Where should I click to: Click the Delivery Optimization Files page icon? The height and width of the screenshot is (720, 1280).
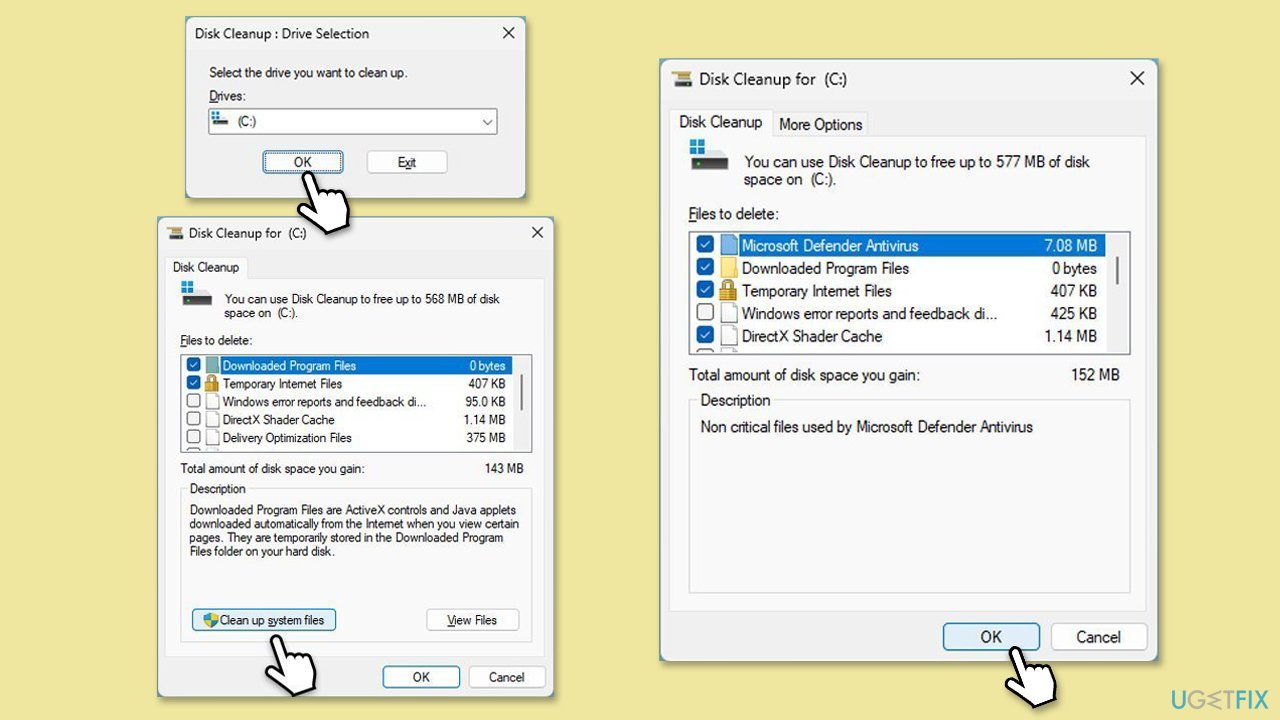click(x=212, y=438)
